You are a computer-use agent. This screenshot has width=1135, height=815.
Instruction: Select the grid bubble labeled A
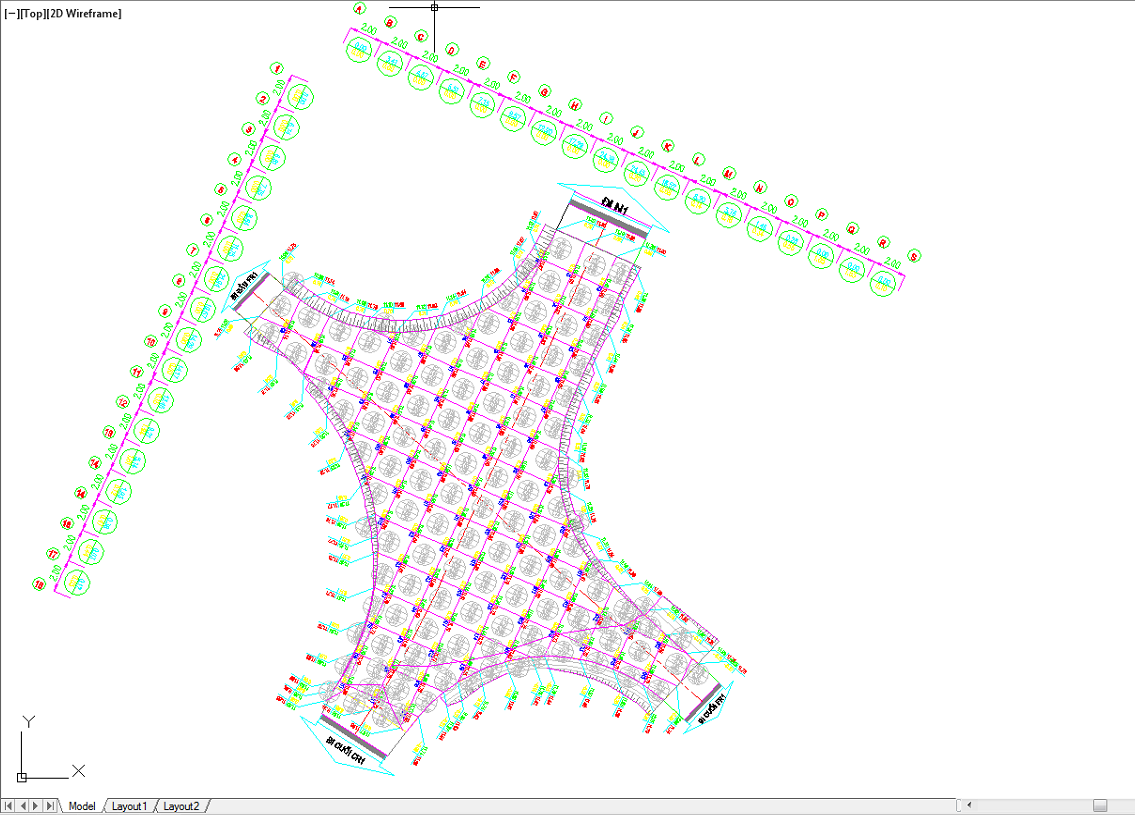coord(360,8)
